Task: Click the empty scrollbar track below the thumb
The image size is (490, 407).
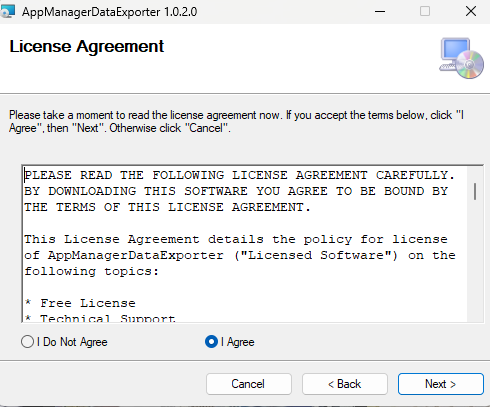Action: click(x=475, y=260)
